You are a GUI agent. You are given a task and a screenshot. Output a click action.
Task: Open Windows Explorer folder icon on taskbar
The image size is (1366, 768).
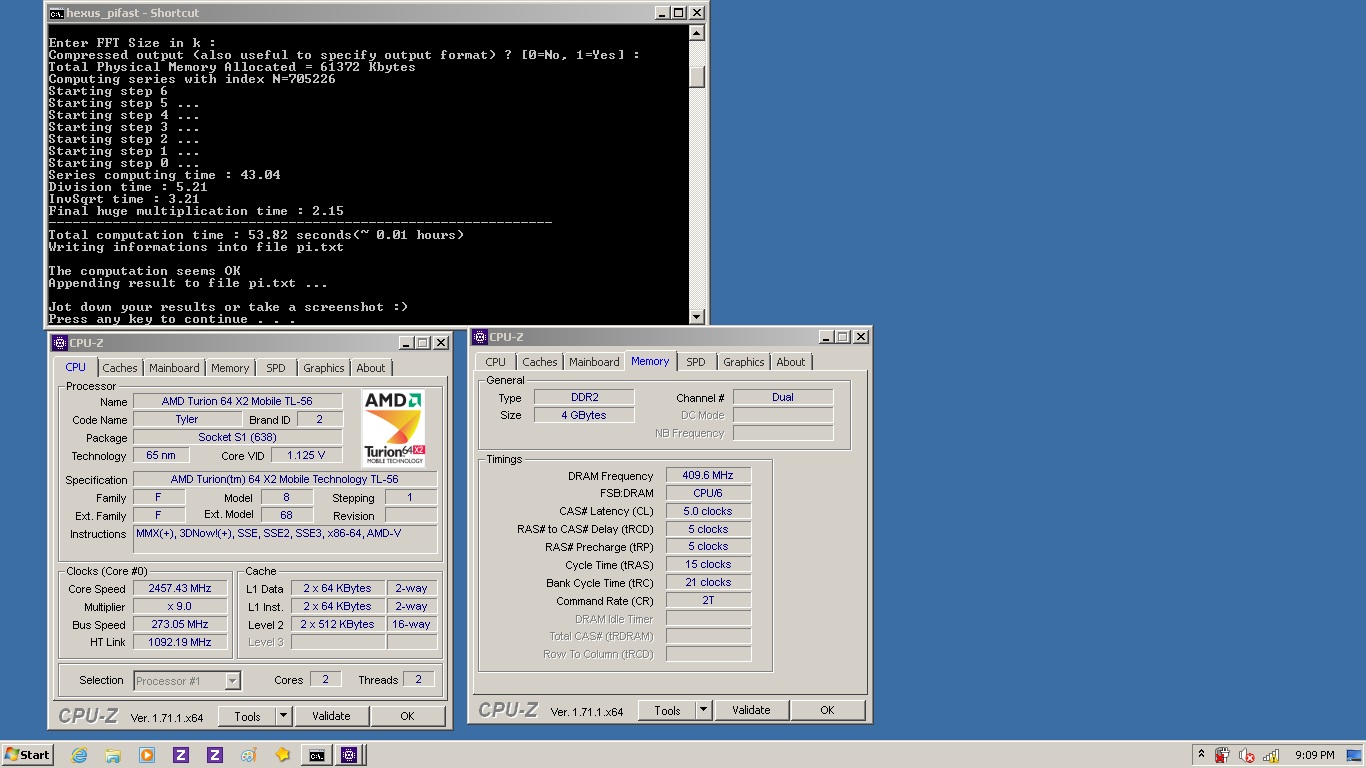point(113,755)
